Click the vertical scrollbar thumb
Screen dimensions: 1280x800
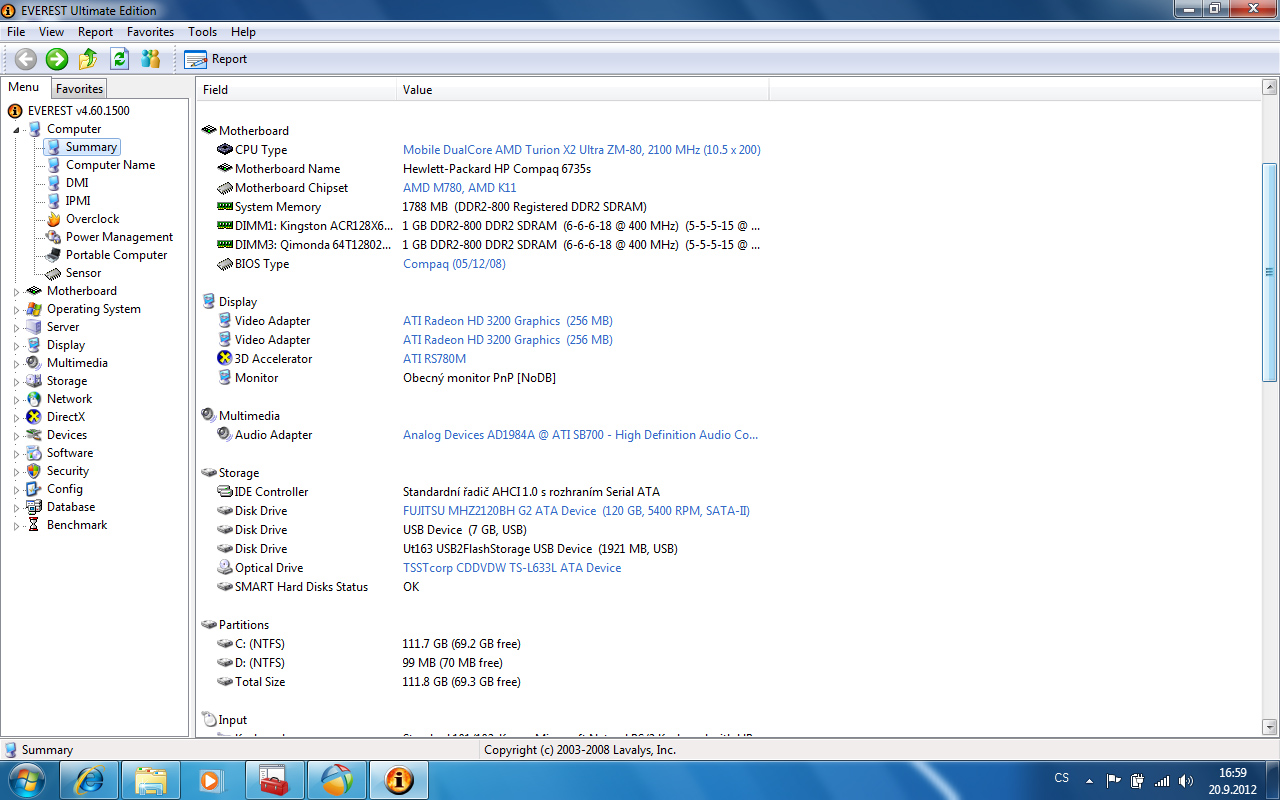click(x=1269, y=272)
